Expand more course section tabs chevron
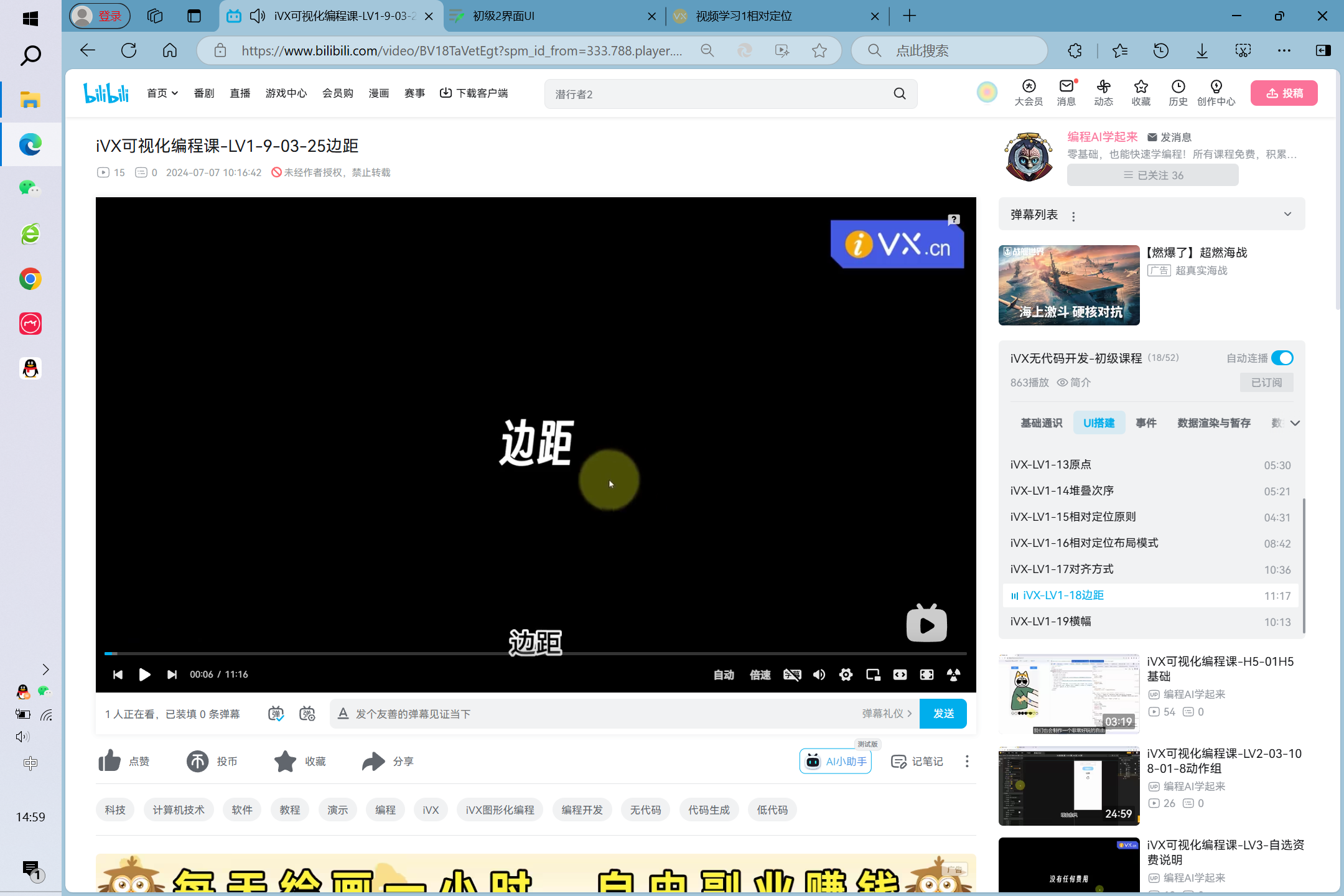1344x896 pixels. (x=1295, y=423)
